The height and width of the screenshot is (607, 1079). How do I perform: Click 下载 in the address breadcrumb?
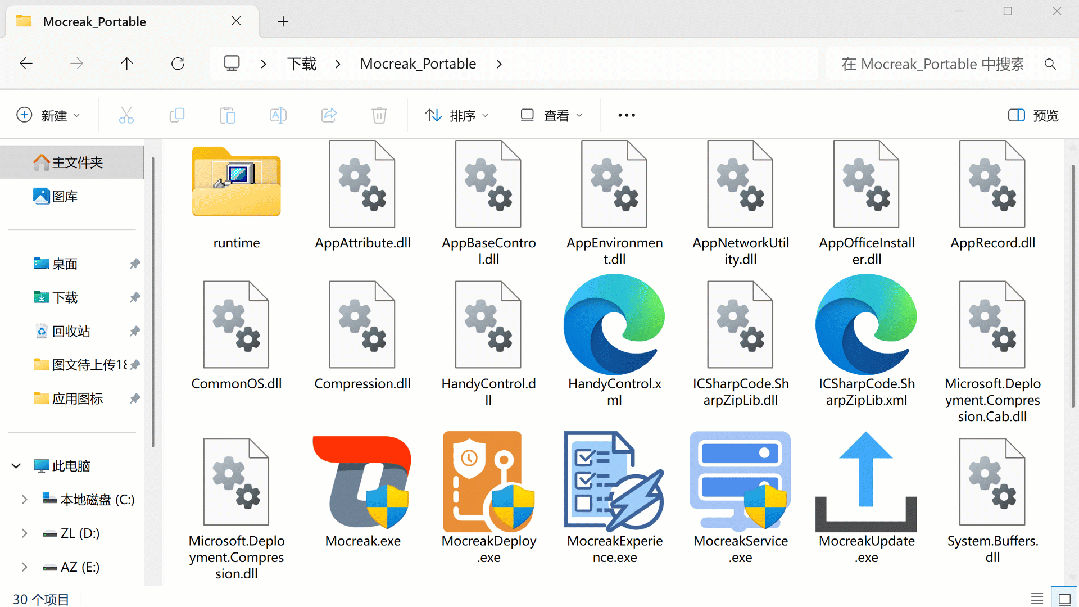[301, 64]
